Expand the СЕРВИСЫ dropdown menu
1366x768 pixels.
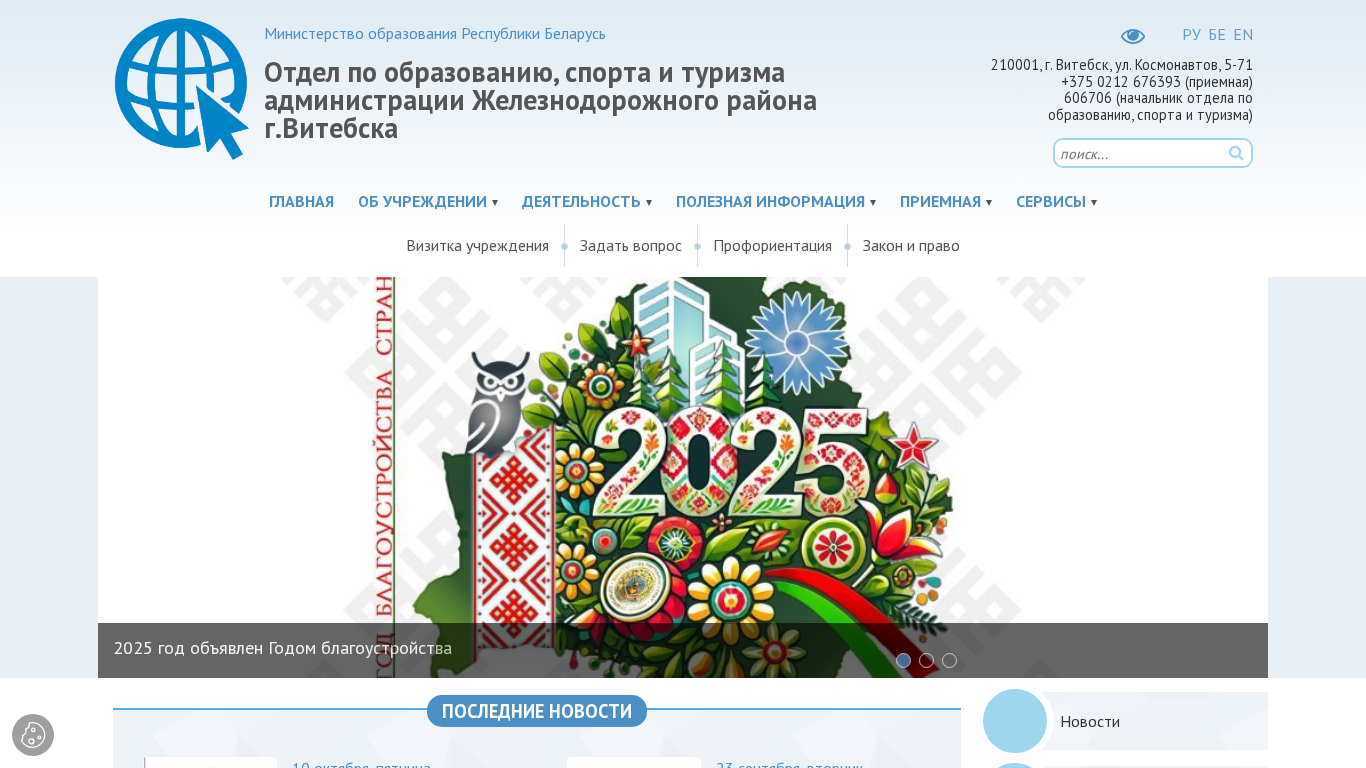point(1057,202)
